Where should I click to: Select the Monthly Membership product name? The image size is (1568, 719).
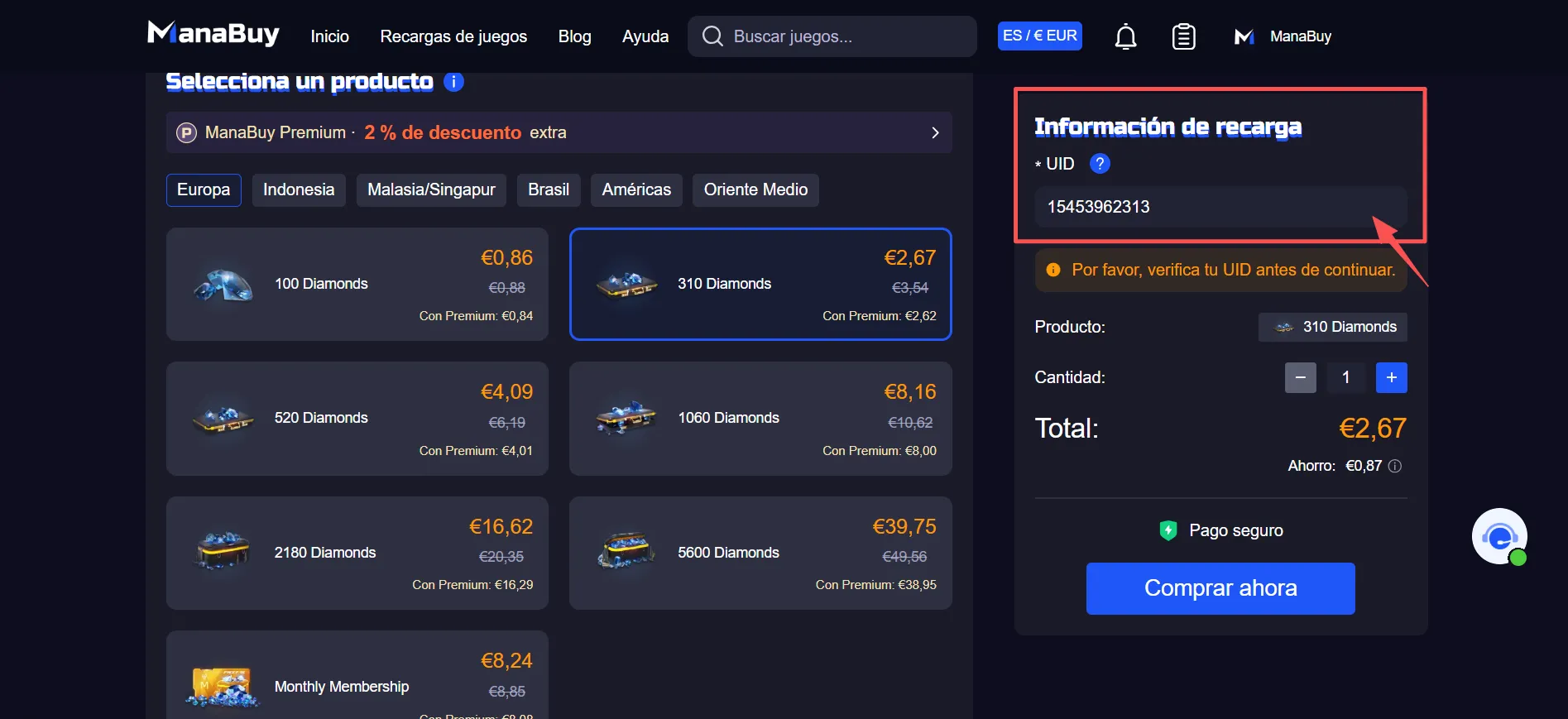pos(342,687)
